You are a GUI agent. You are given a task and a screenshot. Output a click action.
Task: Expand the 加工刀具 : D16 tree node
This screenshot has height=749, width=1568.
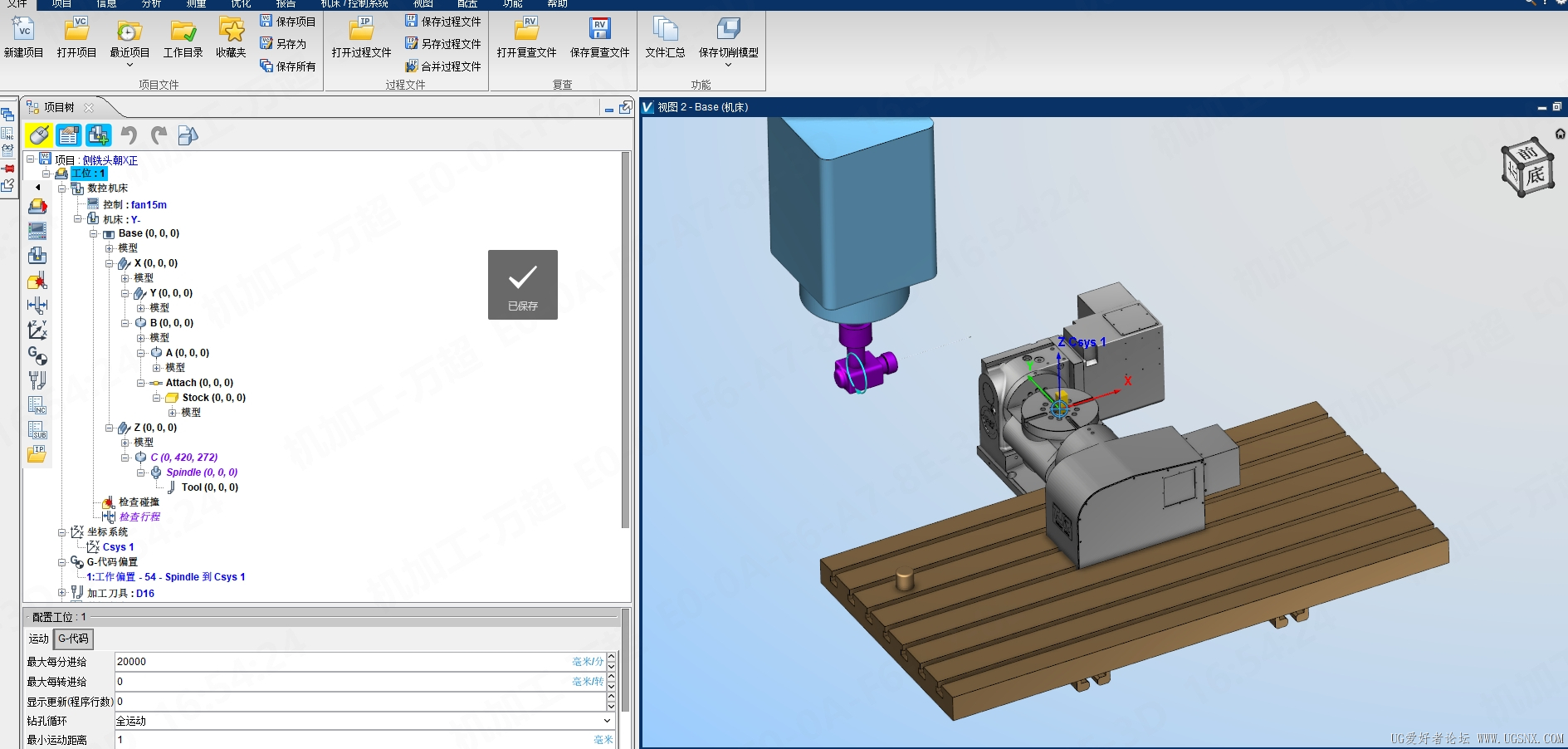pyautogui.click(x=61, y=593)
